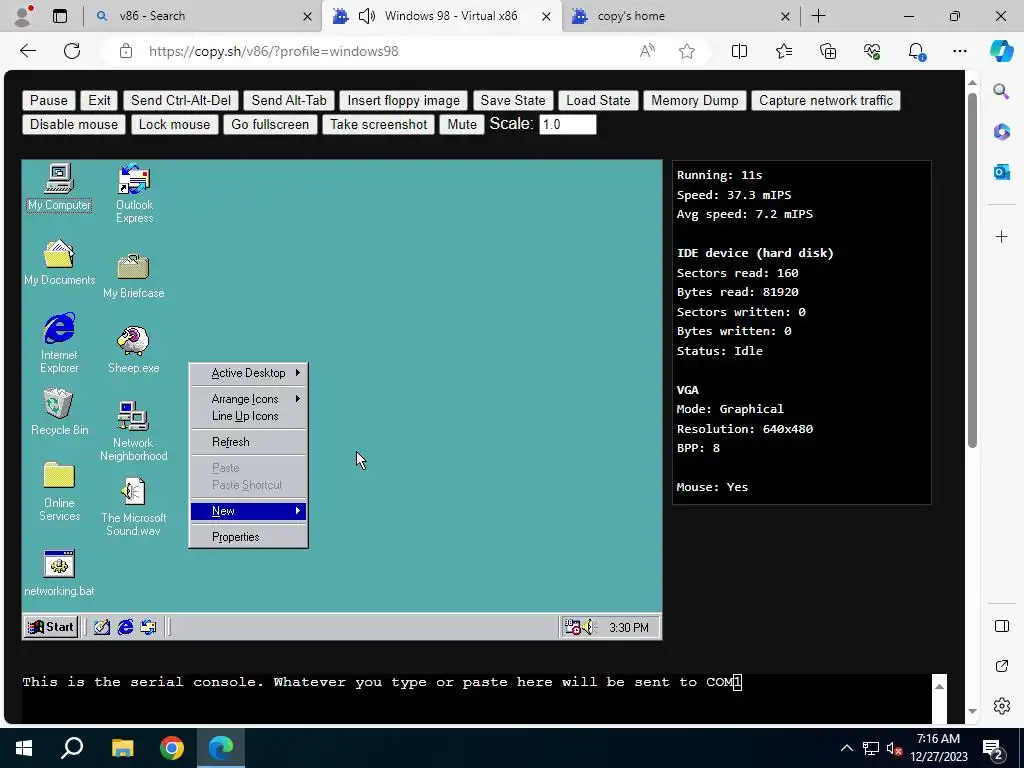
Task: Open Collections icon in Edge toolbar
Action: 827,51
